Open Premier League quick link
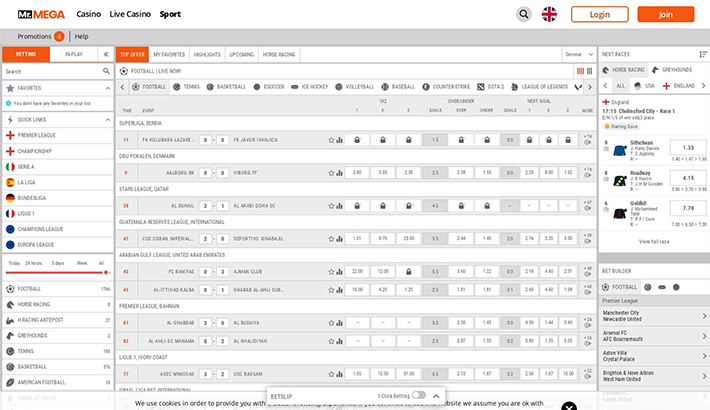The height and width of the screenshot is (410, 710). pos(58,135)
